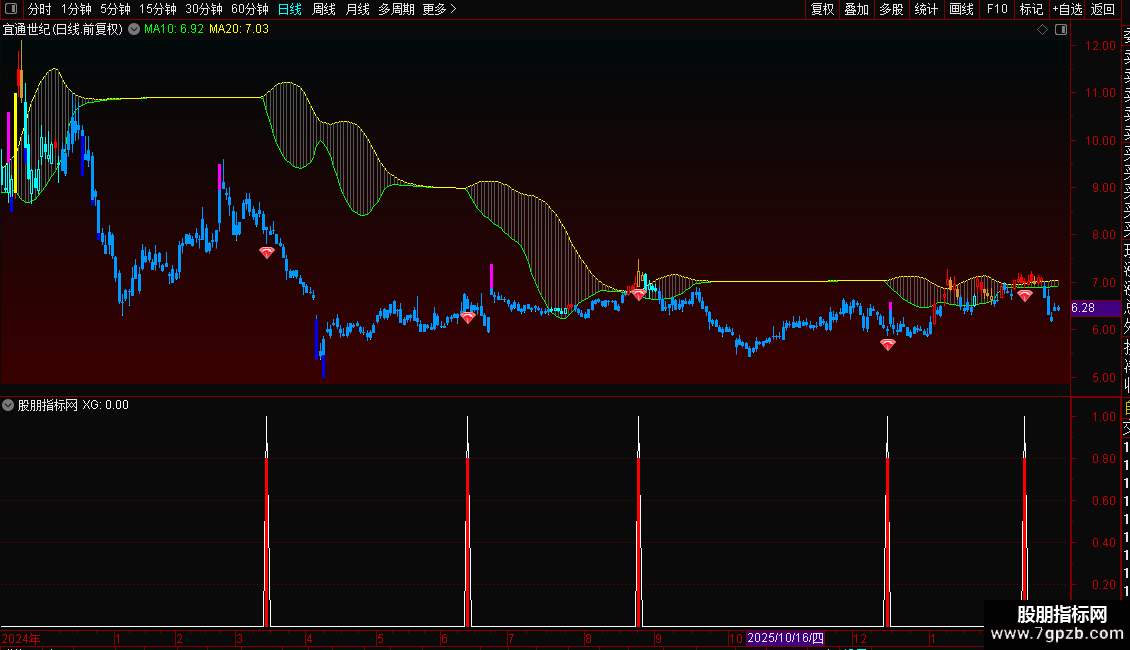
Task: Activate the 画线 drawing tool
Action: pyautogui.click(x=961, y=9)
